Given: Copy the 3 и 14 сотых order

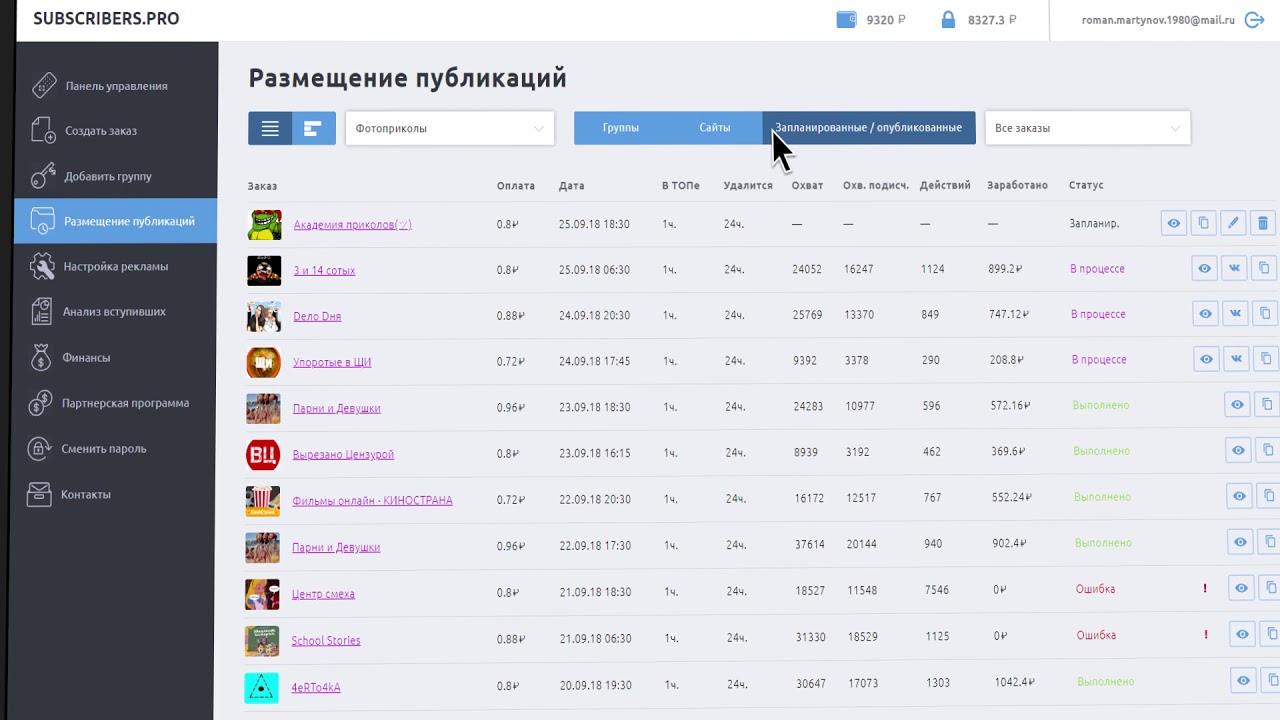Looking at the screenshot, I should click(x=1265, y=268).
